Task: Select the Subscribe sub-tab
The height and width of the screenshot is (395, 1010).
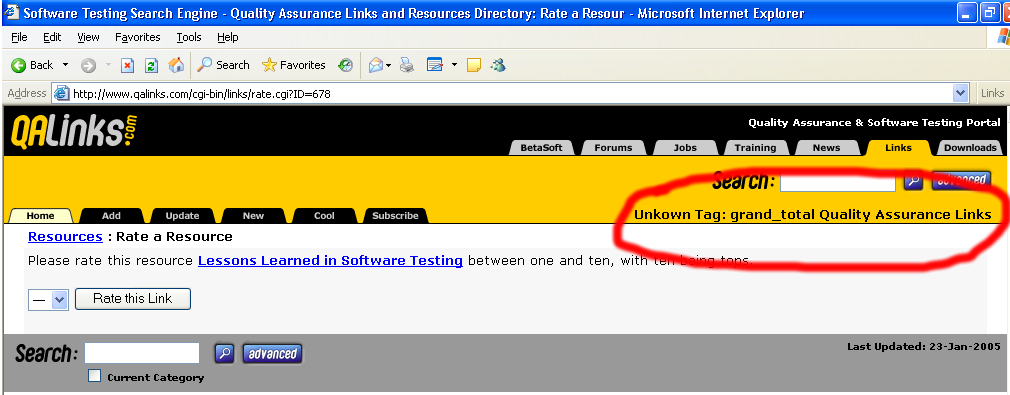Action: coord(395,216)
